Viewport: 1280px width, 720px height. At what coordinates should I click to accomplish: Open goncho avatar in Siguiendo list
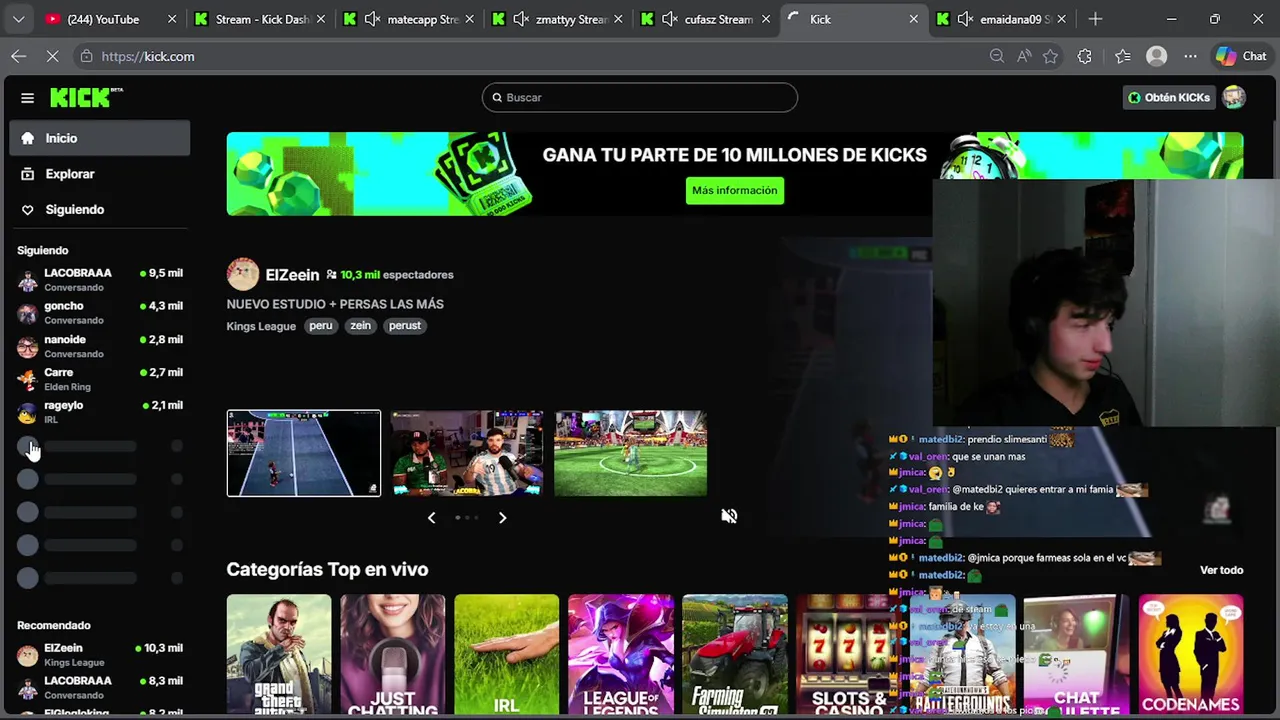coord(27,313)
